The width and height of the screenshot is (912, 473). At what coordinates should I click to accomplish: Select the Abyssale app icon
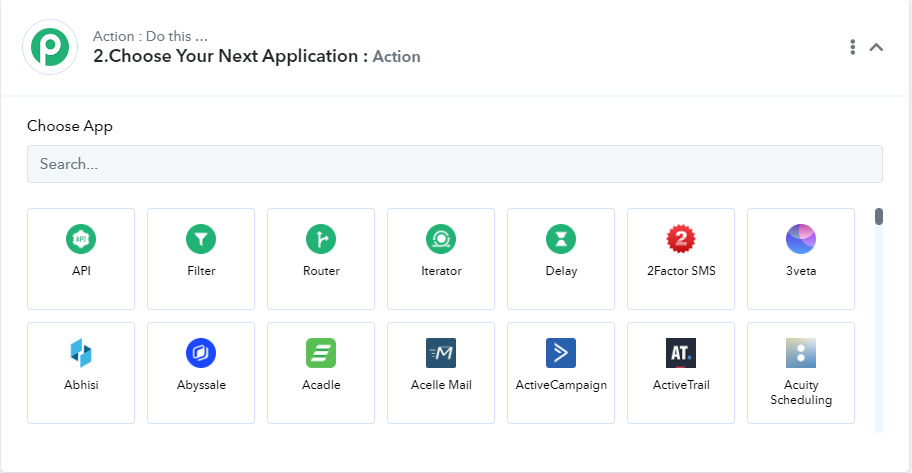click(201, 353)
